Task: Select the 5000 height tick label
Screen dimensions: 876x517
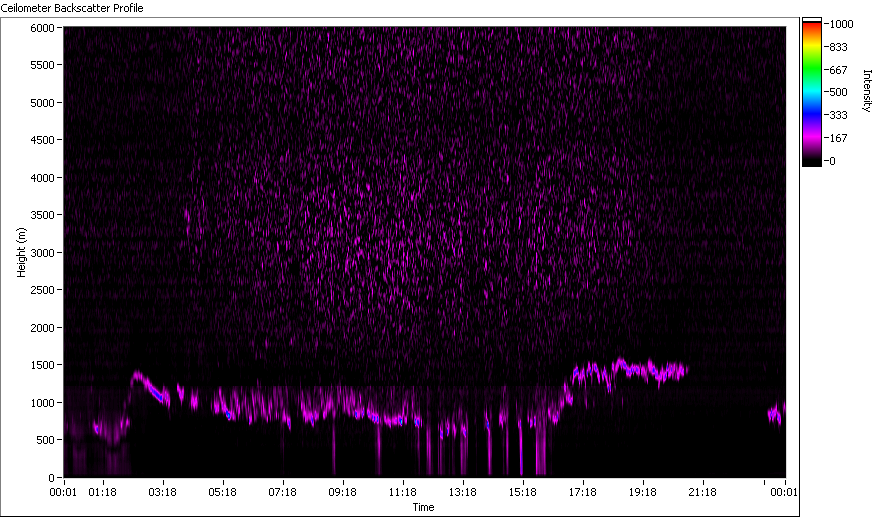Action: tap(42, 103)
